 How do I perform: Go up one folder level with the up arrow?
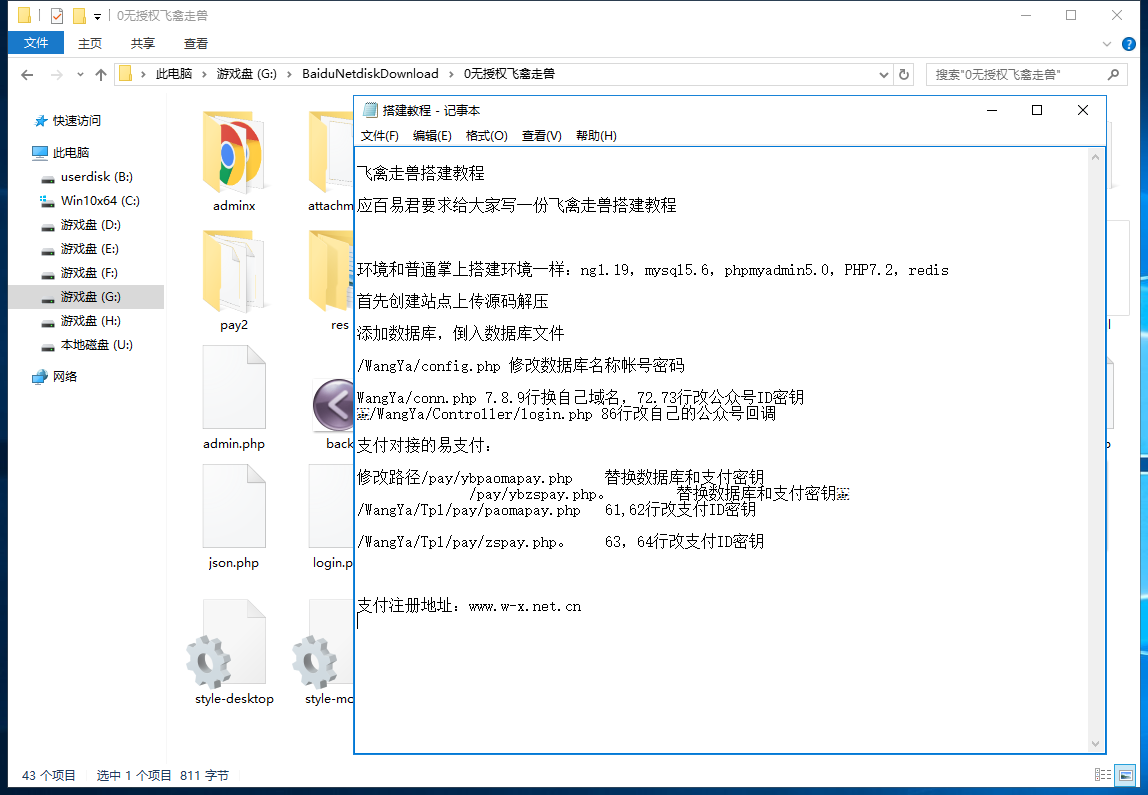[101, 74]
